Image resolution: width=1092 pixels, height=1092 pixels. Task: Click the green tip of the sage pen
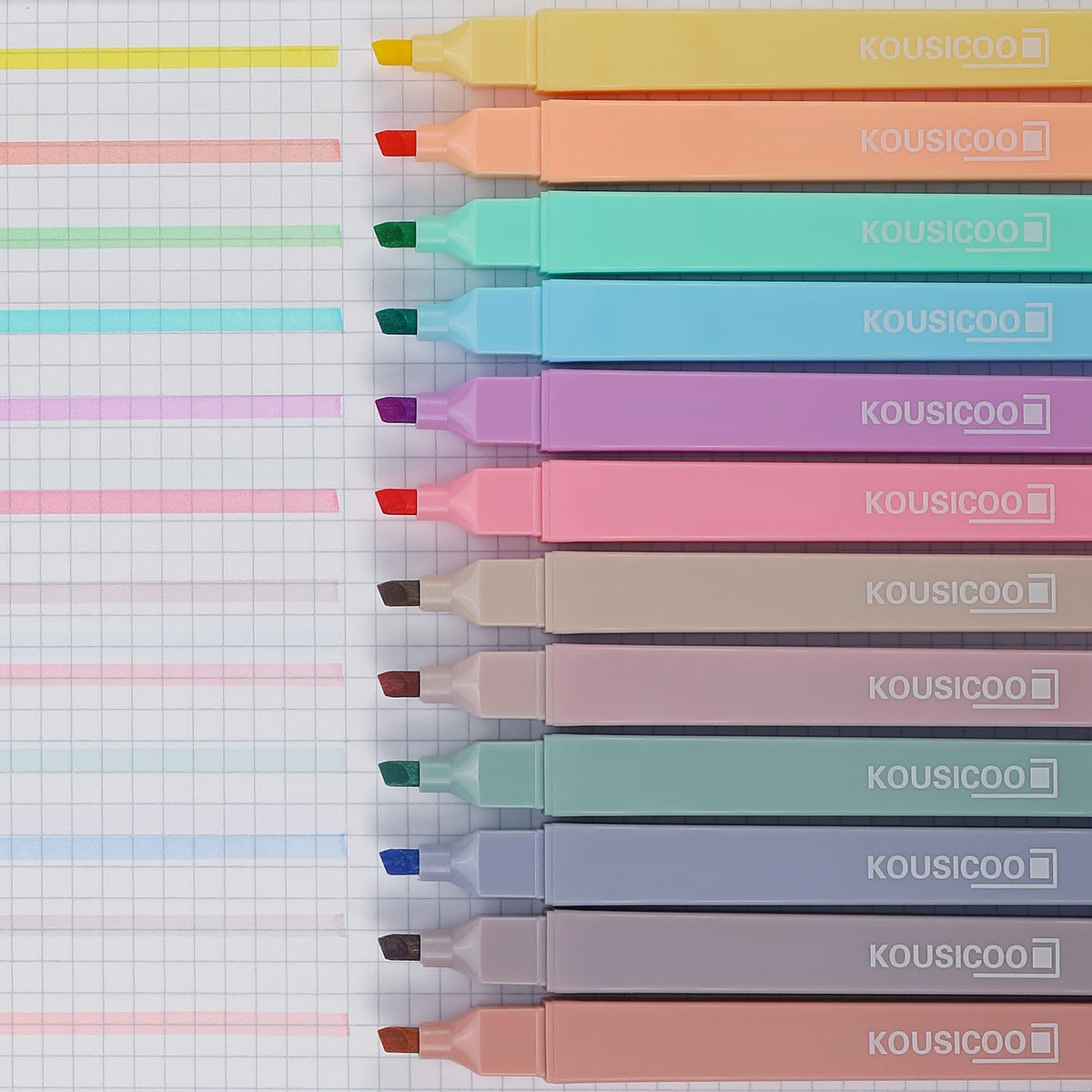tap(399, 773)
